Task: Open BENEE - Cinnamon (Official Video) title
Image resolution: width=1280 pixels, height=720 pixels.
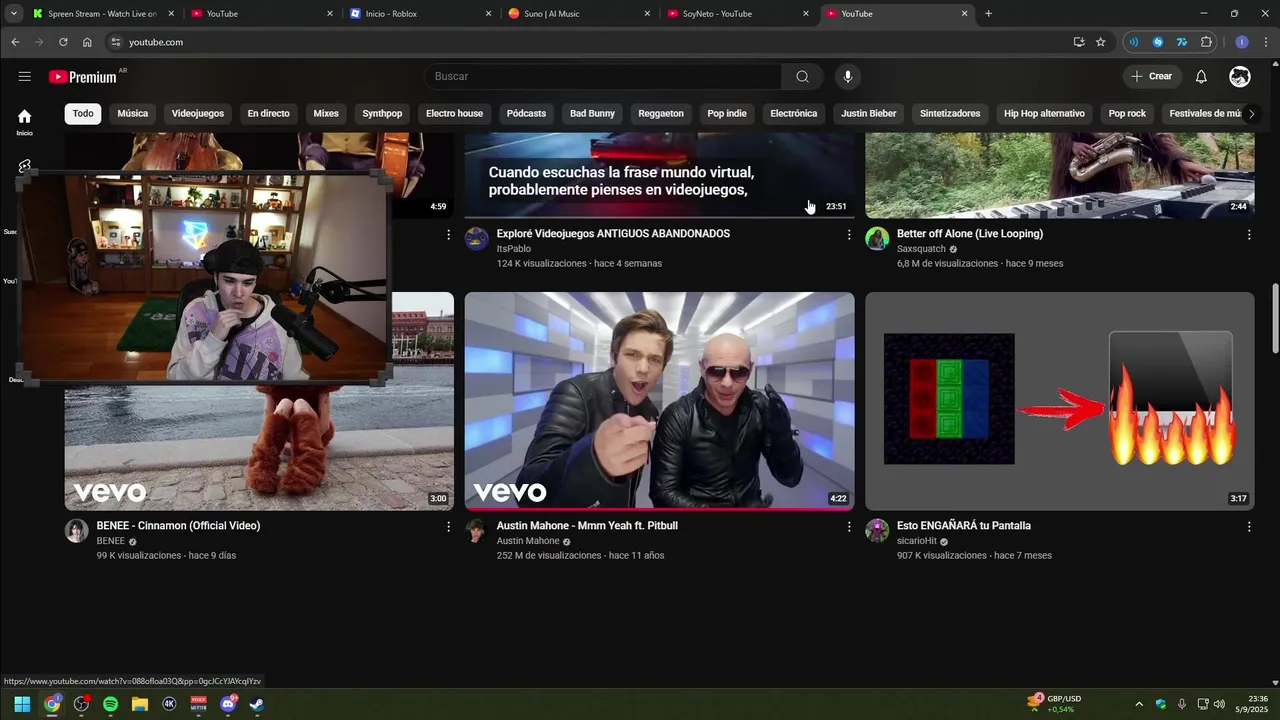Action: tap(178, 526)
